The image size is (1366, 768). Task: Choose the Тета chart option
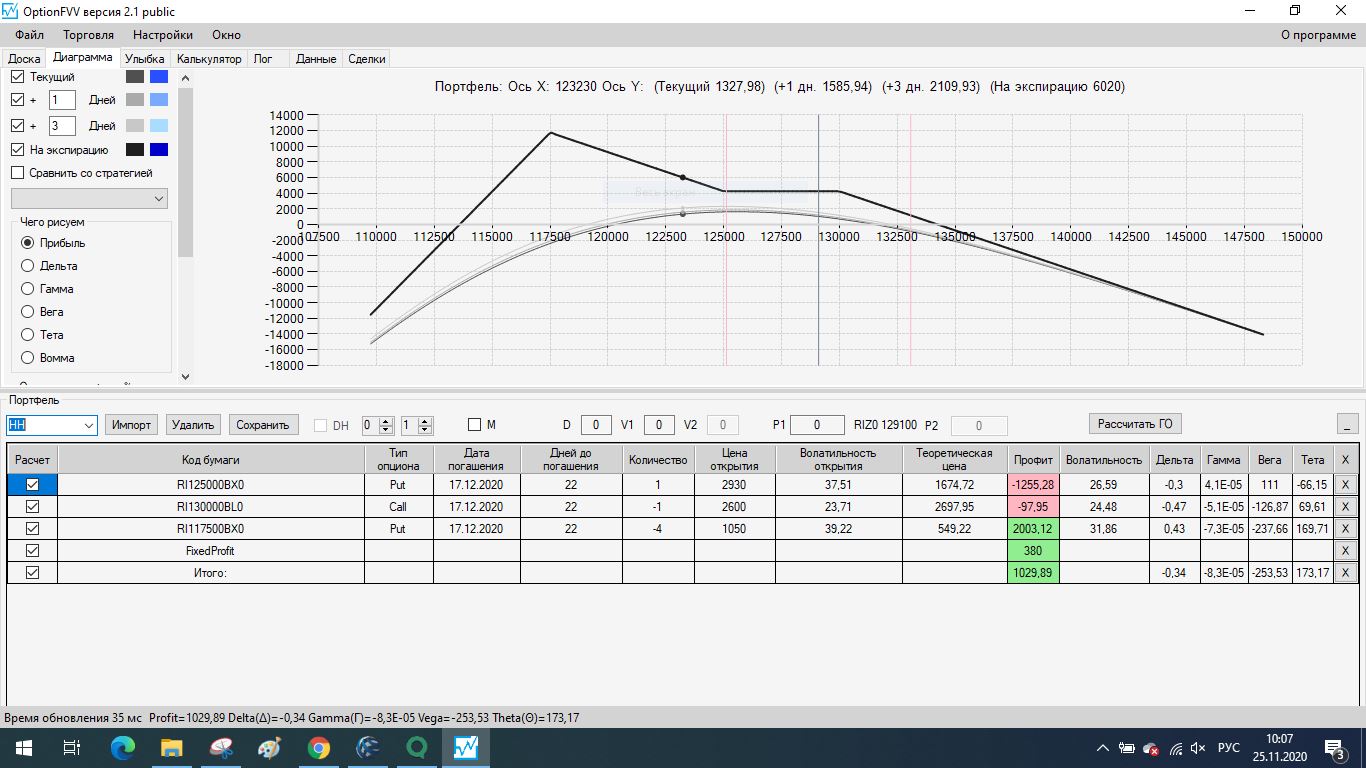point(27,335)
